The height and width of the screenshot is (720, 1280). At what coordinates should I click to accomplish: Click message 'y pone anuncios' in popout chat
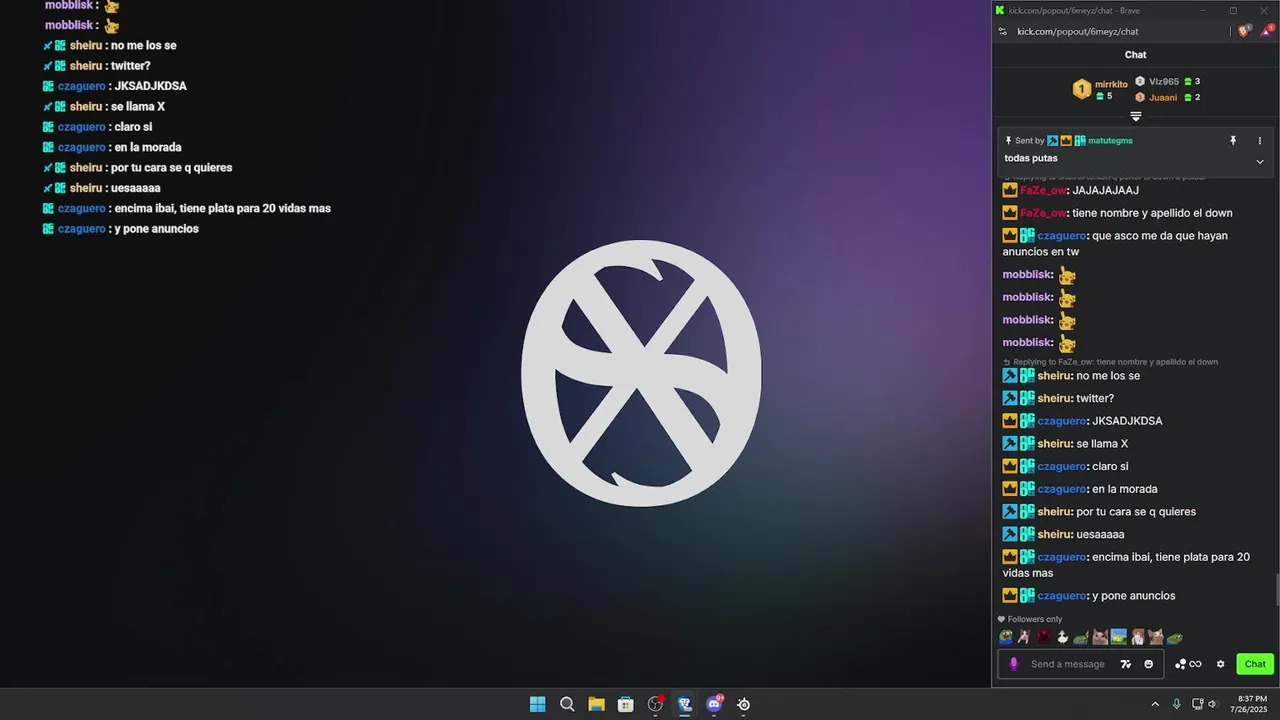(x=1134, y=596)
